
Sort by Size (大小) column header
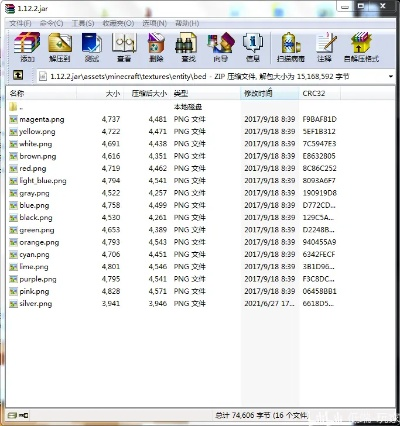[x=100, y=94]
